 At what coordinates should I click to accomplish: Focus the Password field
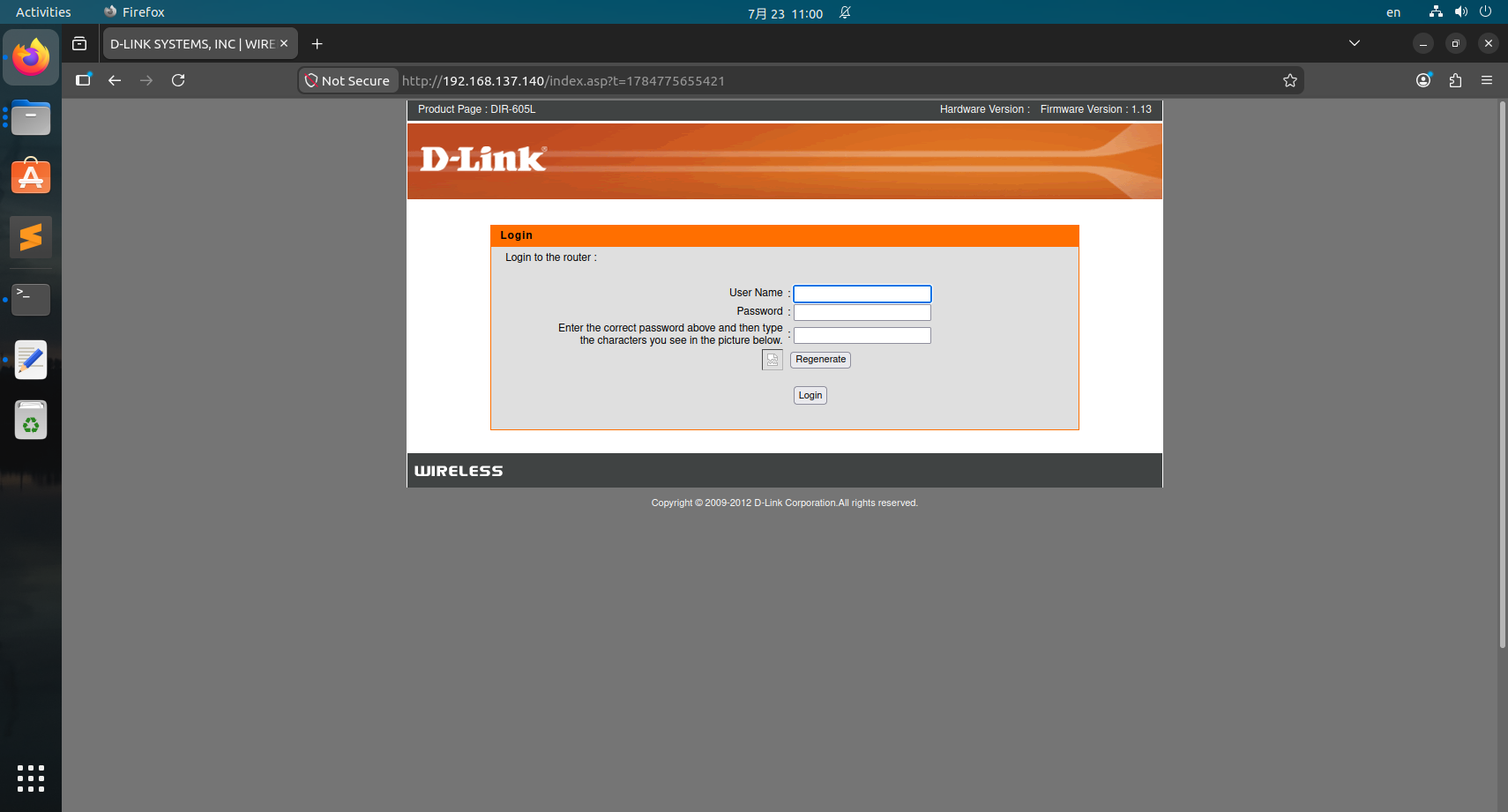(x=862, y=312)
